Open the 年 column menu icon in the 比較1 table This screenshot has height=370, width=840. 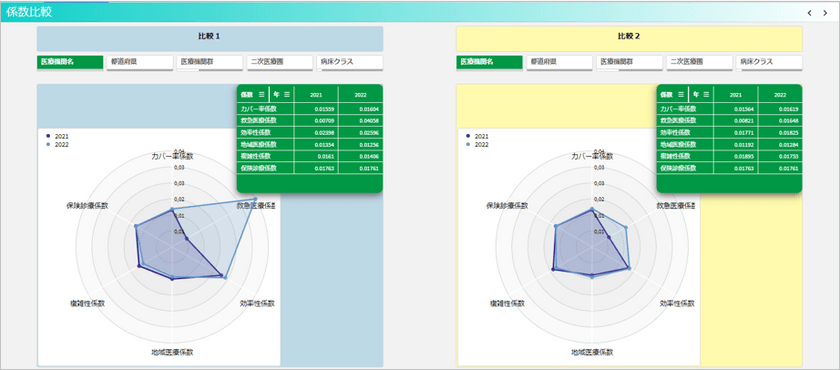click(x=287, y=94)
